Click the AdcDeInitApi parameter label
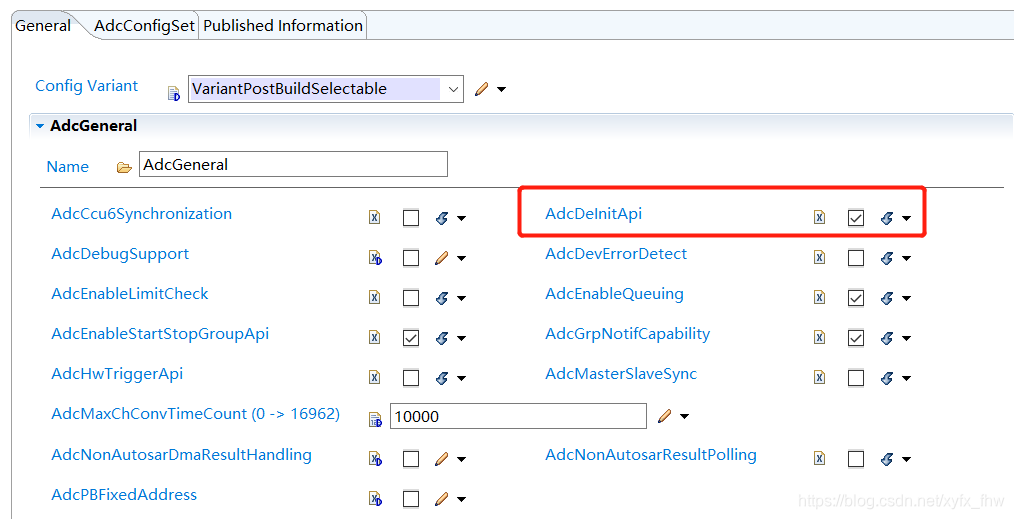The height and width of the screenshot is (519, 1014). (594, 213)
